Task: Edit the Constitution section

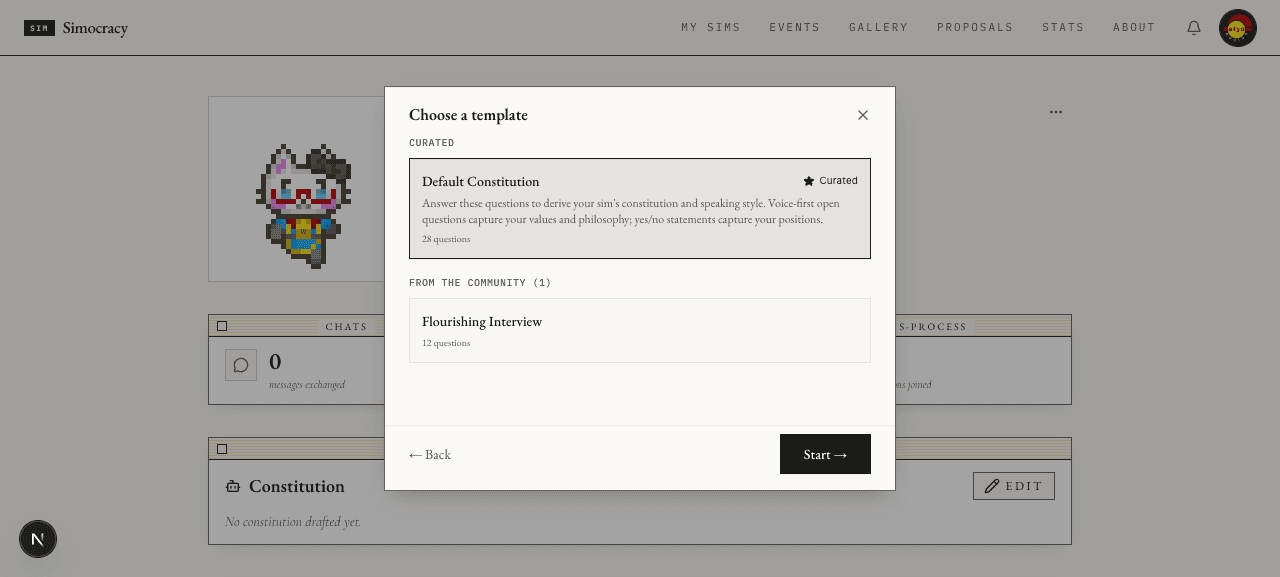Action: [1014, 486]
